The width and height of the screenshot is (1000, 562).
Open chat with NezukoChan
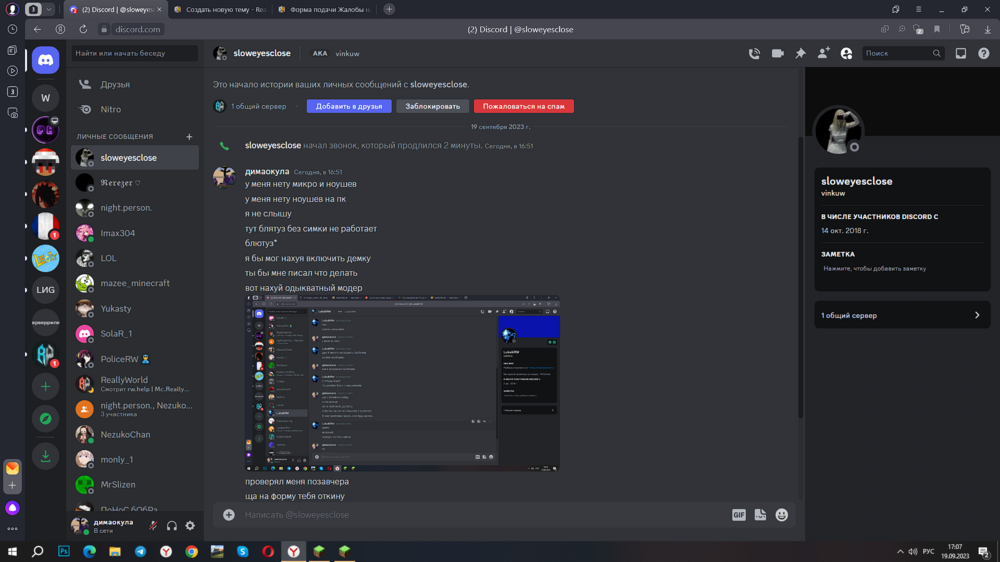pos(135,434)
